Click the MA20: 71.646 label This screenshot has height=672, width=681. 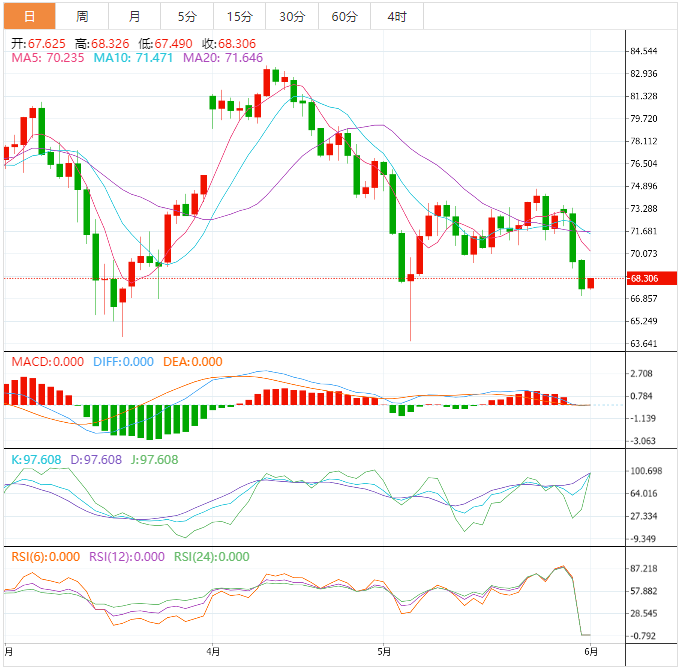click(x=223, y=58)
